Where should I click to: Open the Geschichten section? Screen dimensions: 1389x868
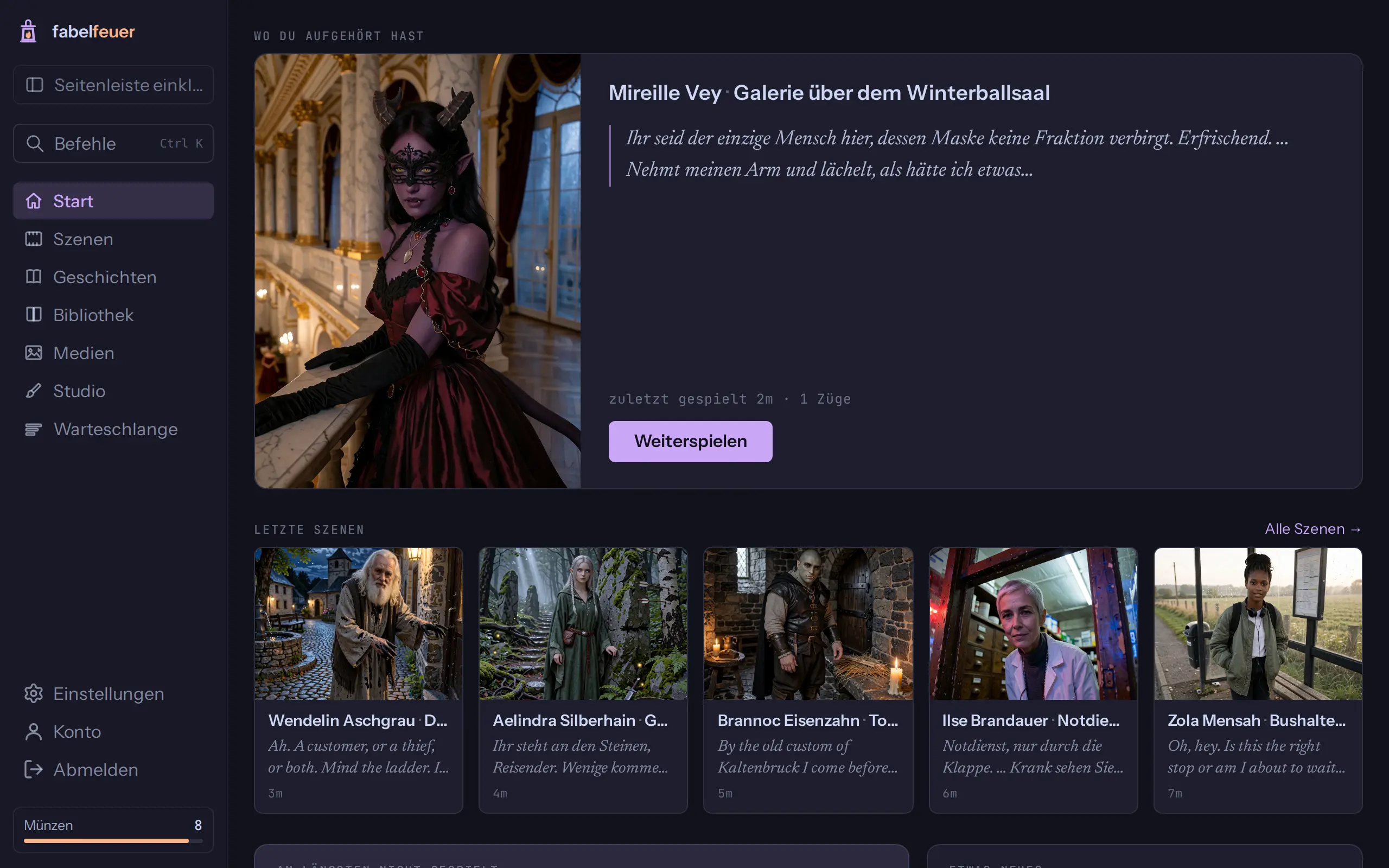[113, 277]
